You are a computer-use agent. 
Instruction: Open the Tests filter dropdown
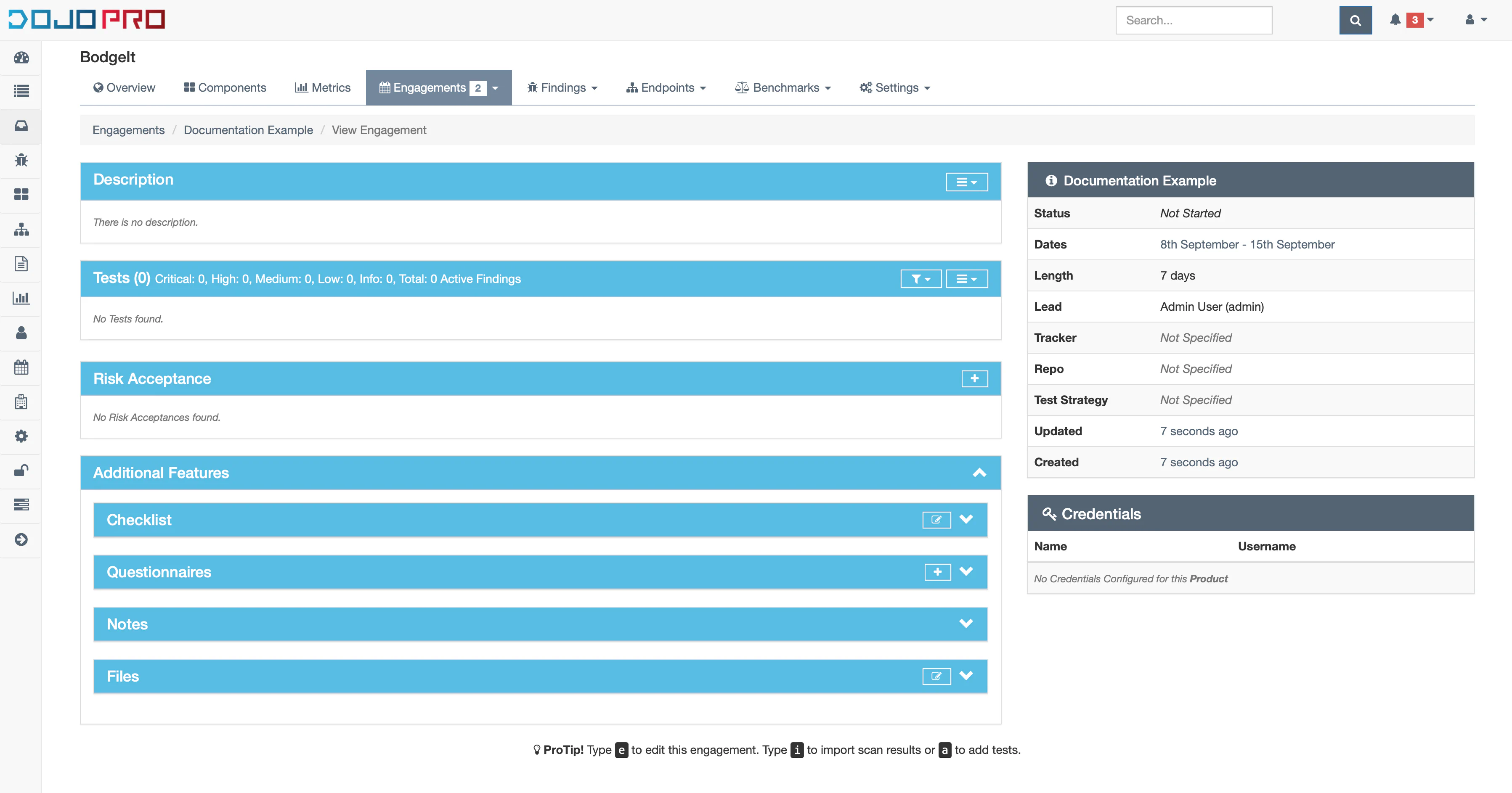920,279
